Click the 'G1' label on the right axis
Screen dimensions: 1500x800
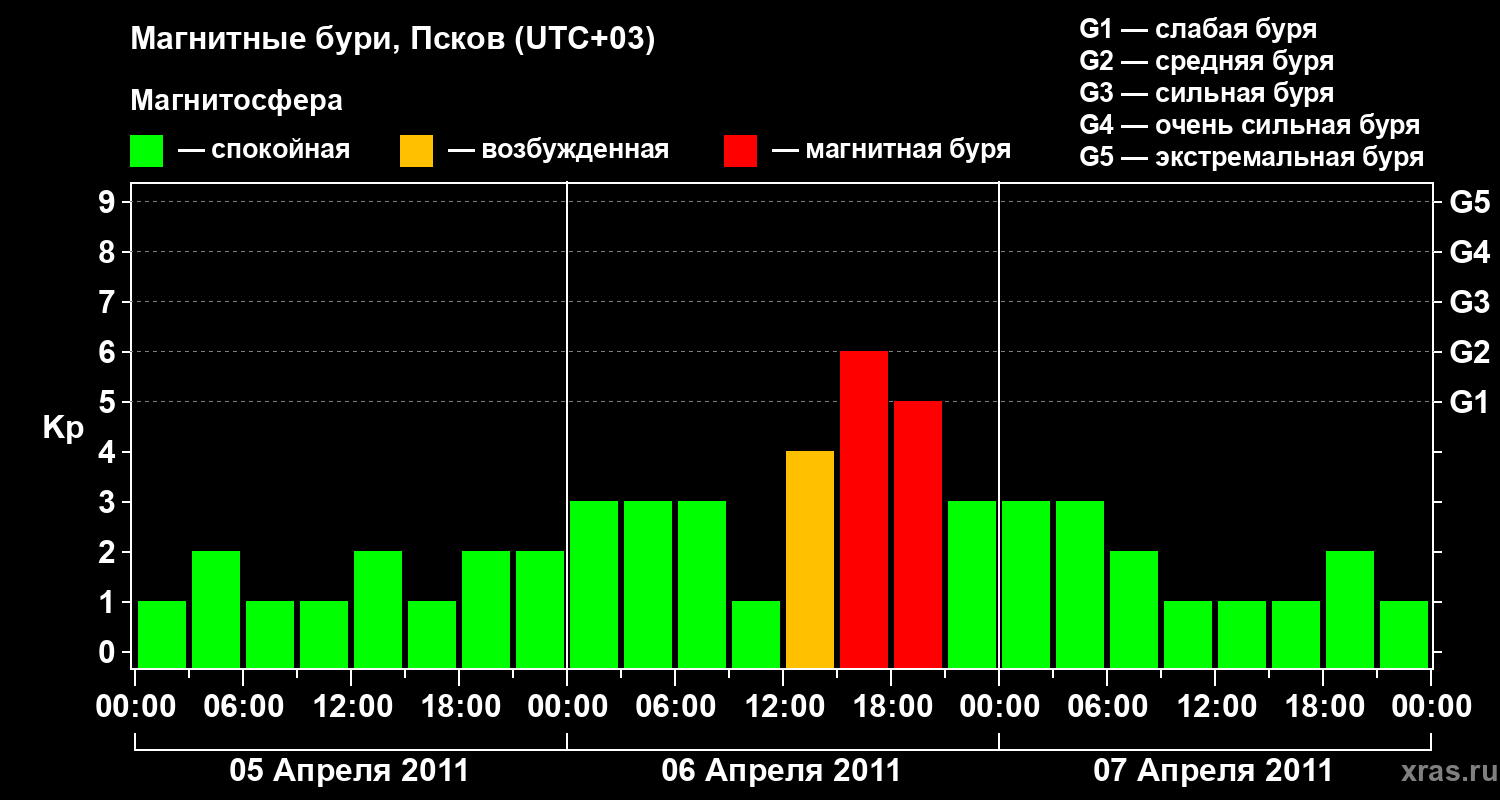click(x=1469, y=402)
